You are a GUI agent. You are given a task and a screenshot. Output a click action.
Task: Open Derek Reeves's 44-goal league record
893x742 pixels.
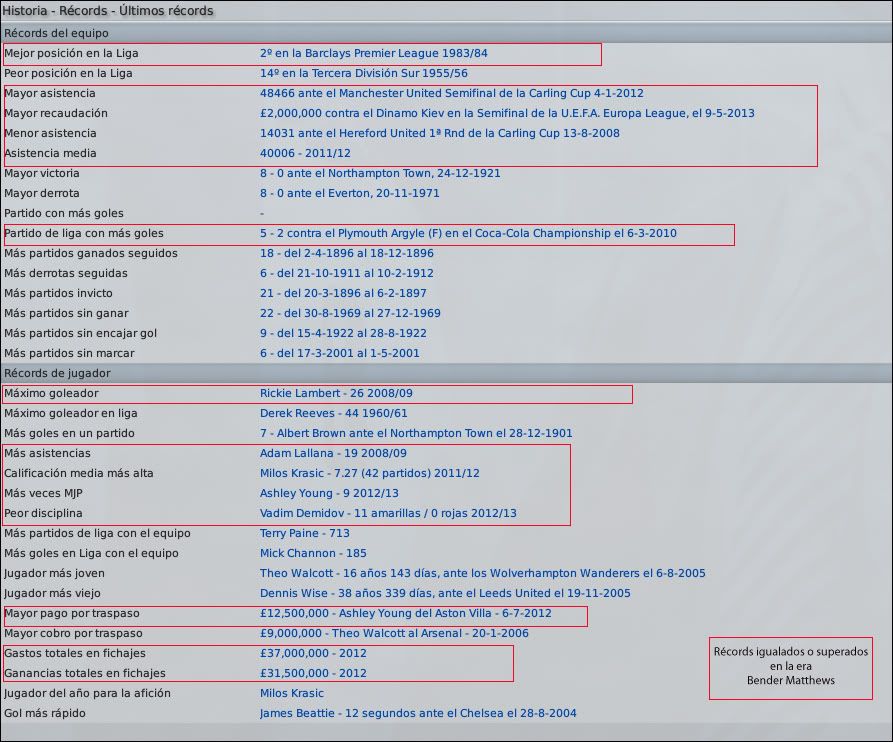click(334, 413)
